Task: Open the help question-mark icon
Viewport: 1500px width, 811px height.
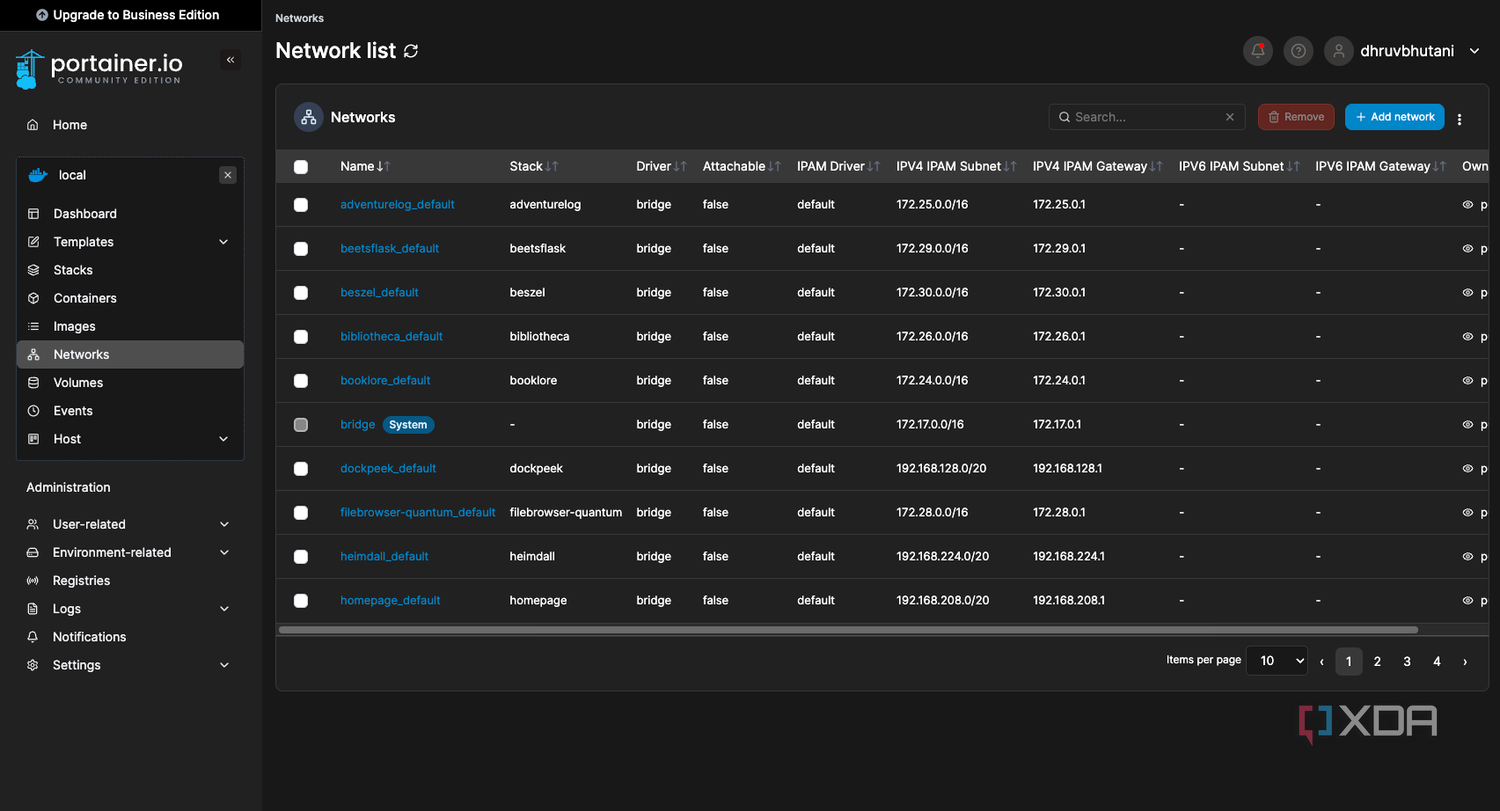Action: coord(1298,51)
